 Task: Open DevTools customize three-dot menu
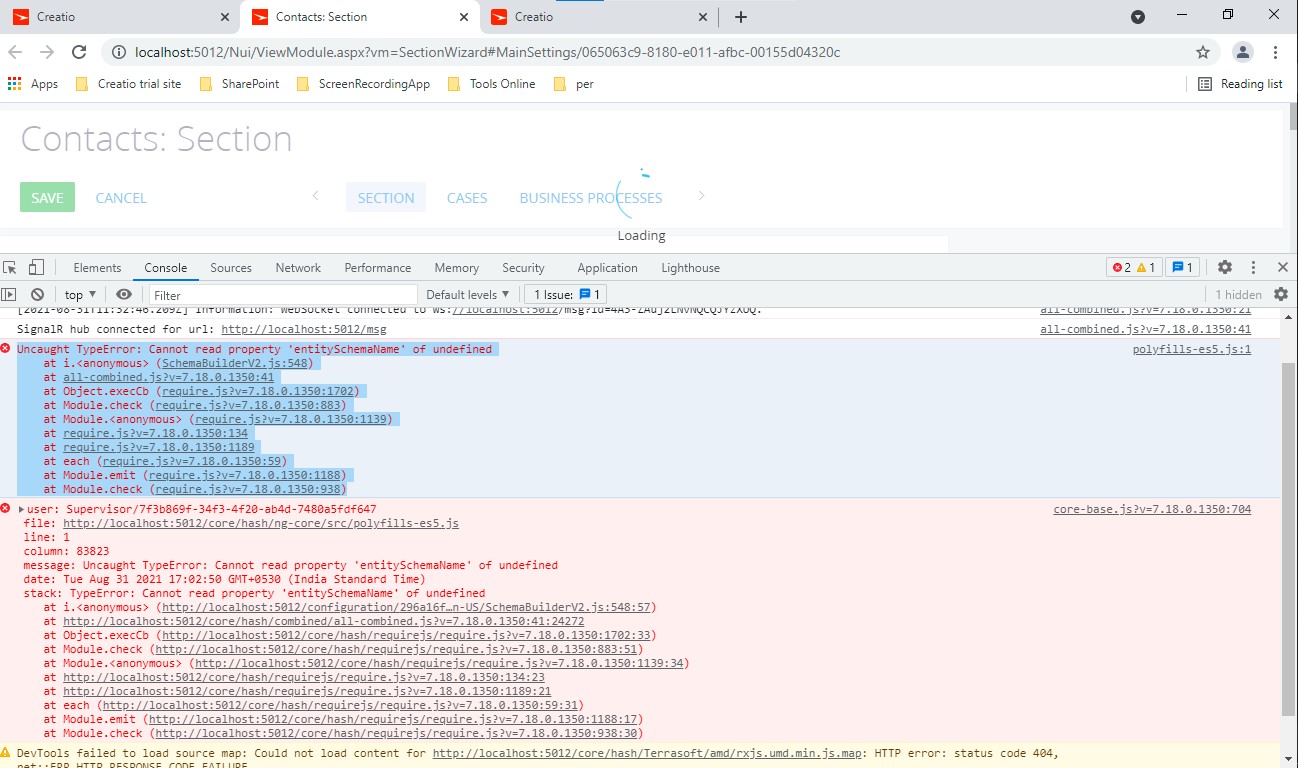coord(1253,267)
